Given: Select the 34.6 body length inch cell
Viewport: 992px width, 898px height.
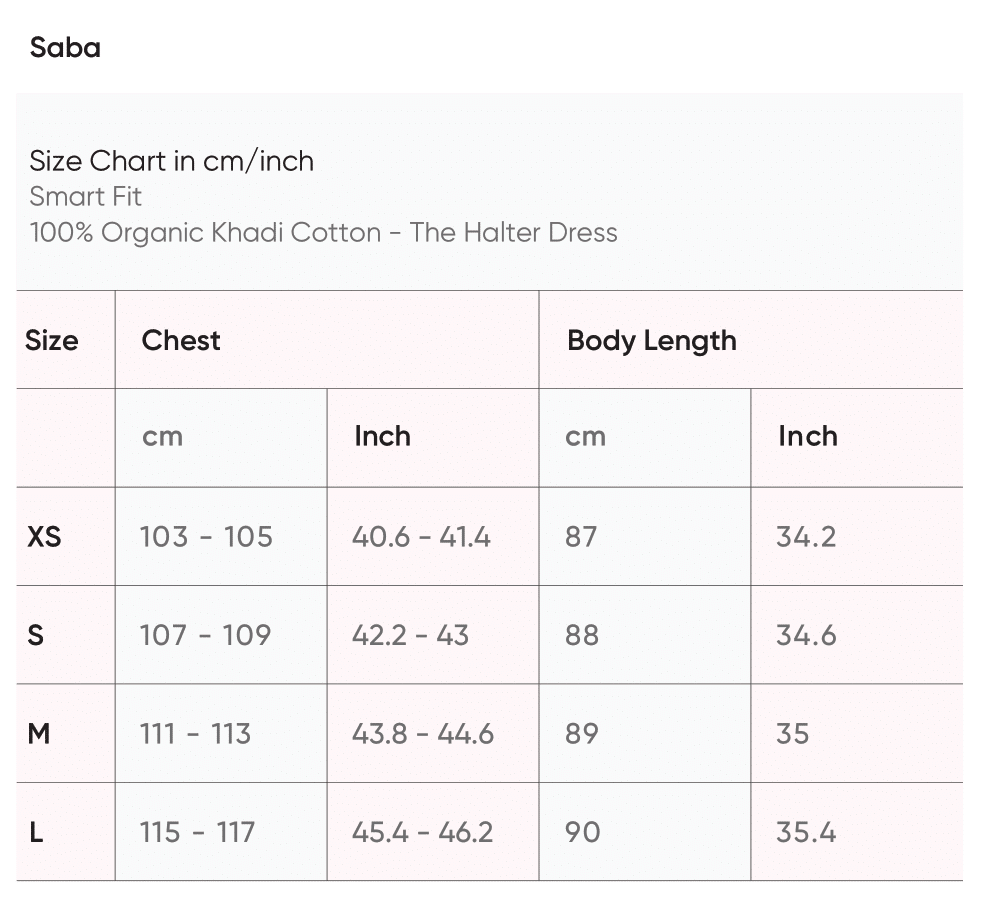Looking at the screenshot, I should pos(806,635).
